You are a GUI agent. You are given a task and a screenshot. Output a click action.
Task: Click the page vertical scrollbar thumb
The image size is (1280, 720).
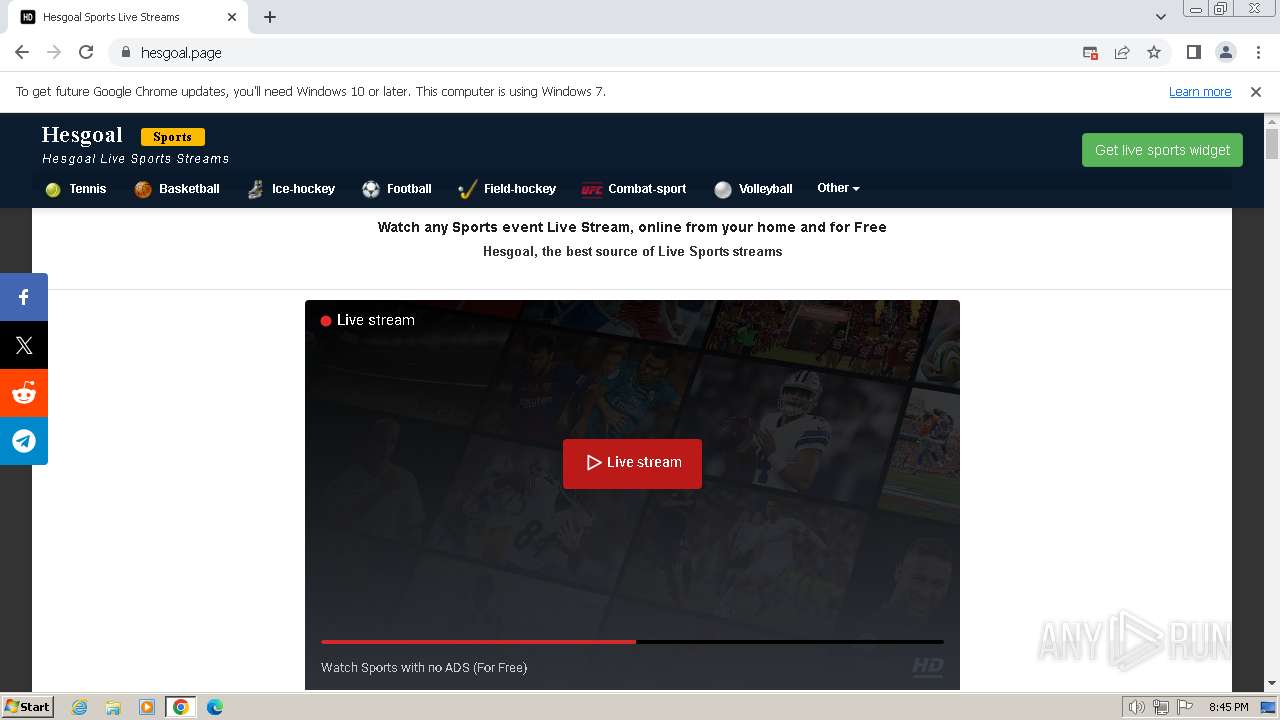point(1272,144)
